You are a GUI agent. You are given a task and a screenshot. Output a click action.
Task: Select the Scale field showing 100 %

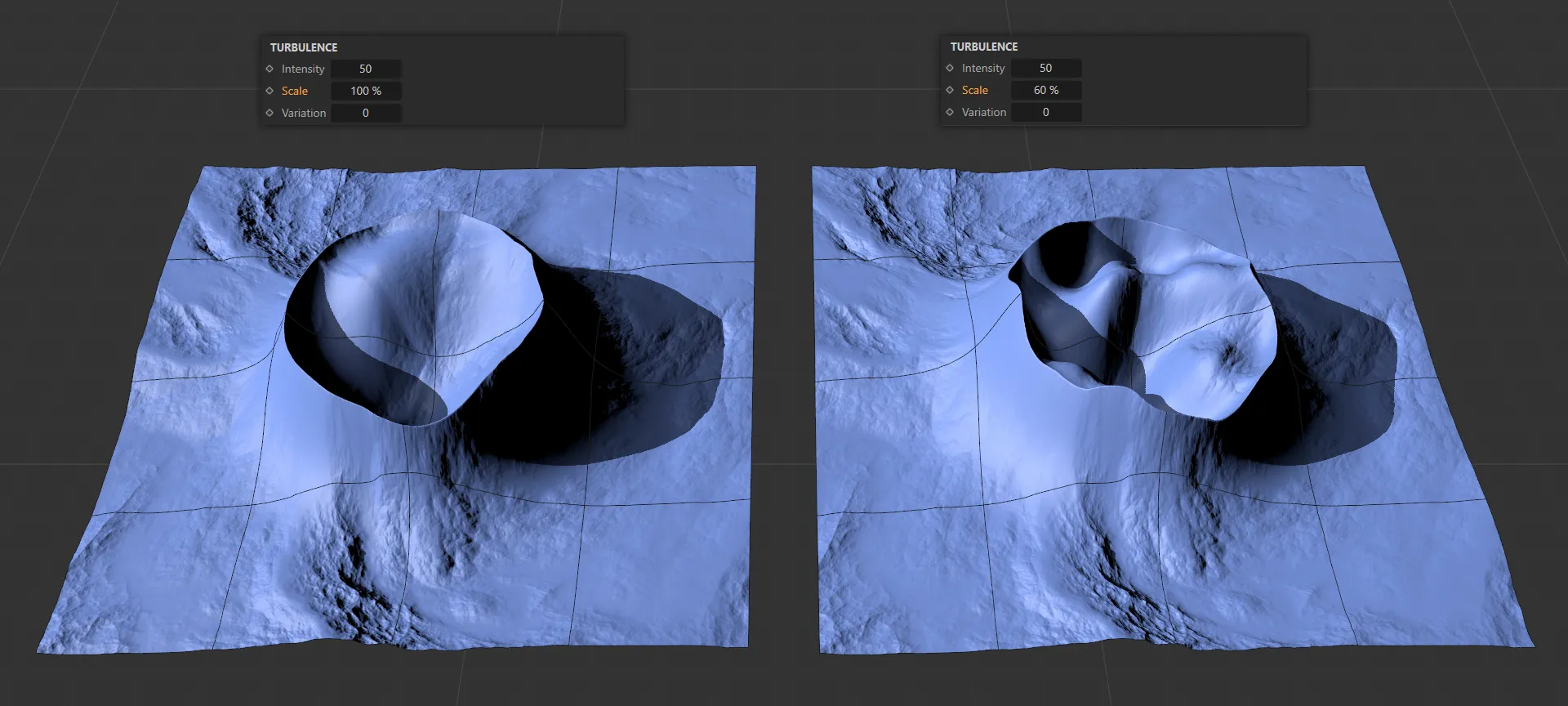(x=365, y=91)
